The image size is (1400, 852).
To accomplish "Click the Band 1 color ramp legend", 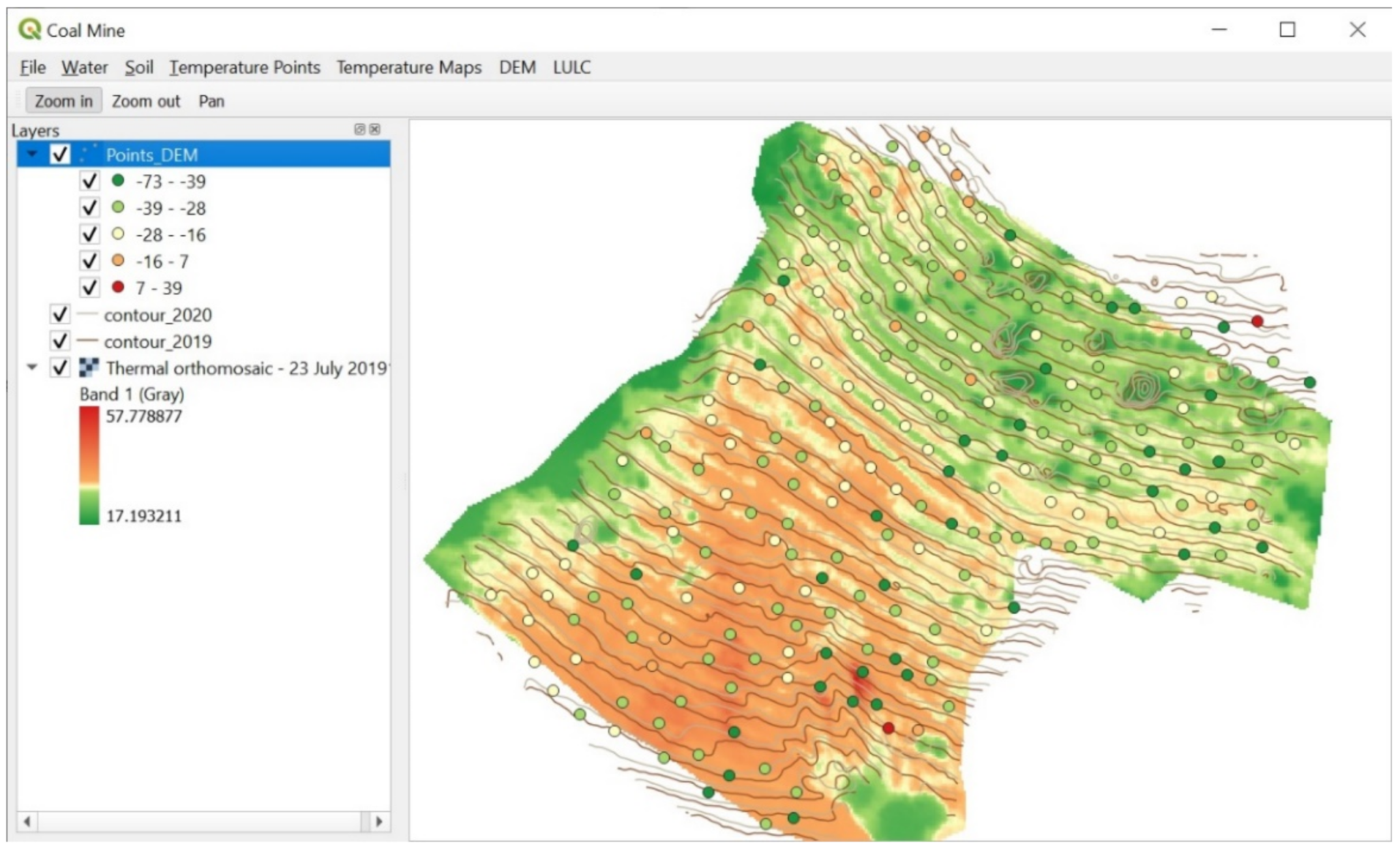I will click(x=89, y=466).
